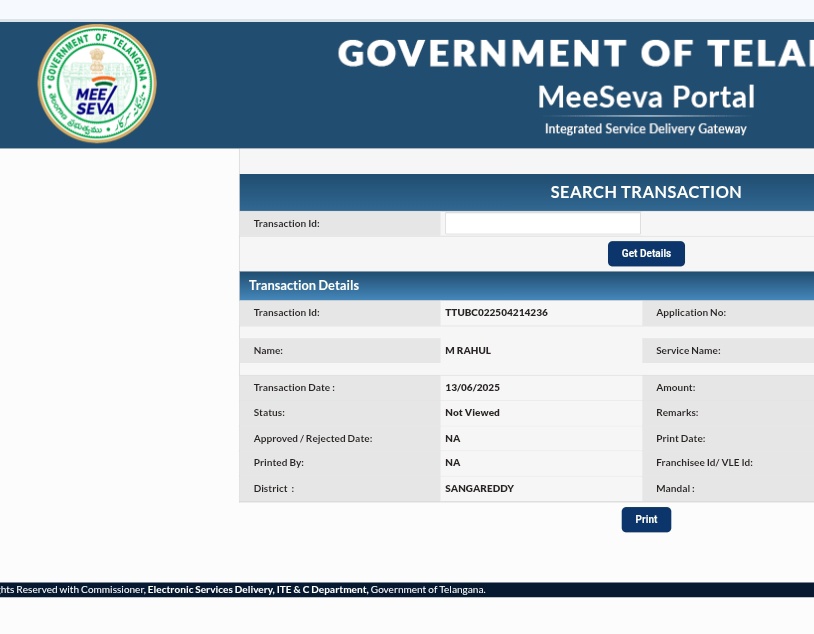Viewport: 814px width, 634px height.
Task: Click the Transaction Date : label
Action: click(294, 387)
